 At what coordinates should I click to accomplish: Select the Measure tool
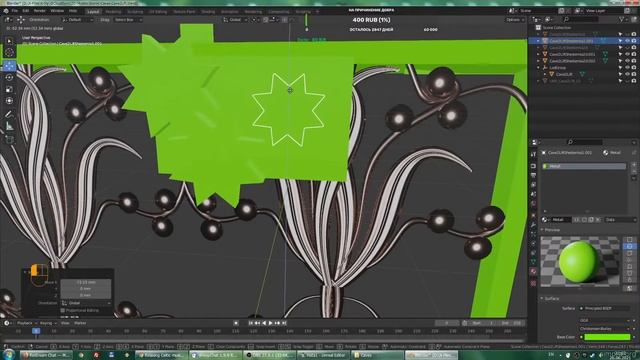tap(9, 127)
